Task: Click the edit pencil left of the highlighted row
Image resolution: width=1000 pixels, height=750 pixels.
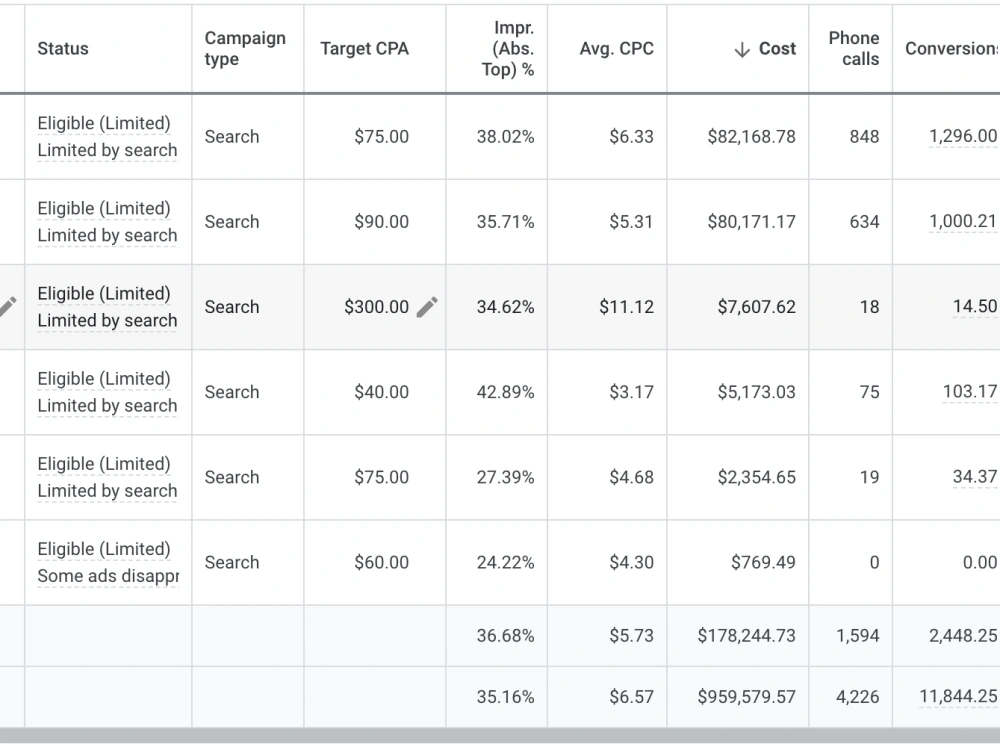Action: click(x=7, y=307)
